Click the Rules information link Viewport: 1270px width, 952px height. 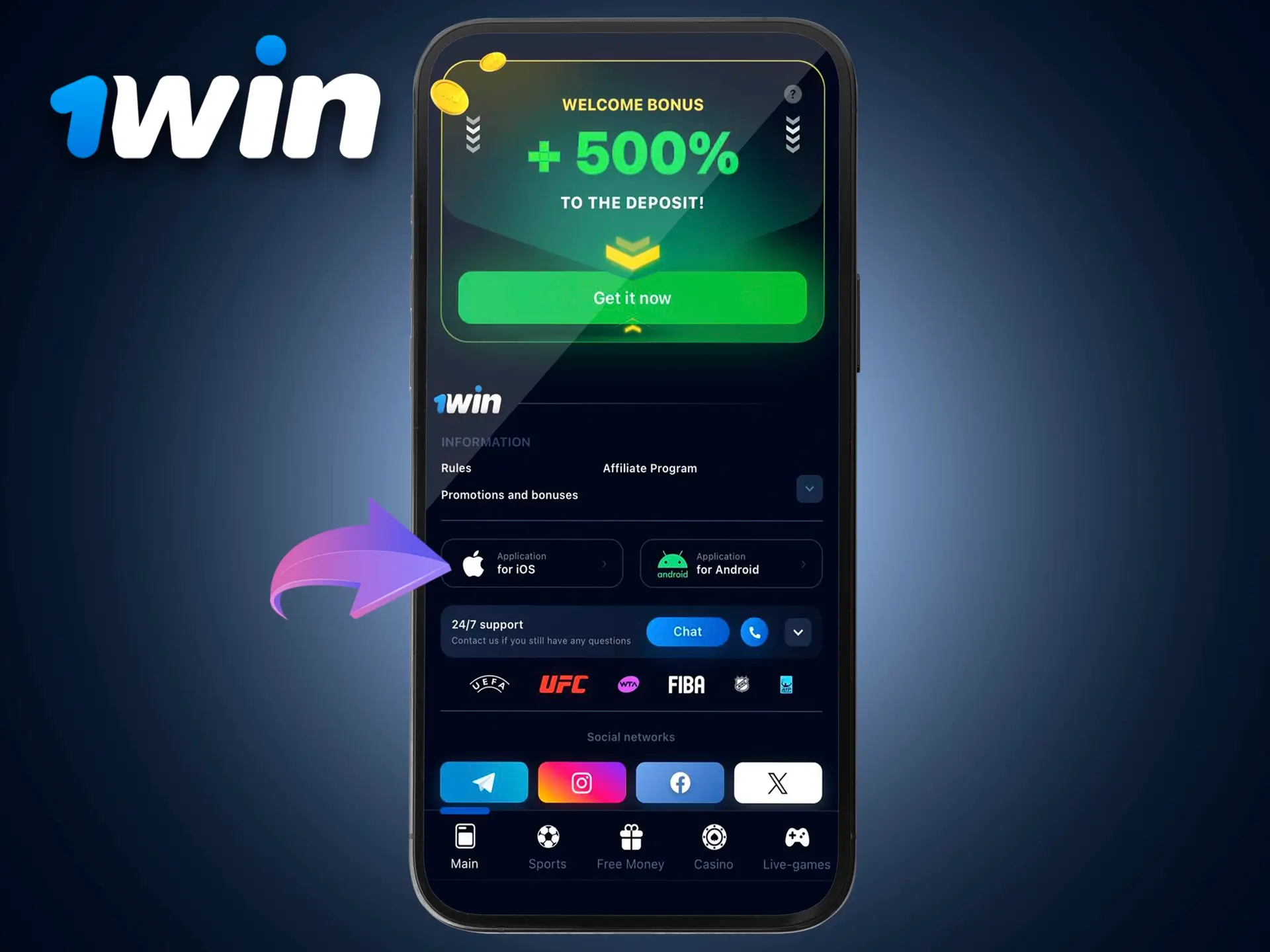coord(457,468)
